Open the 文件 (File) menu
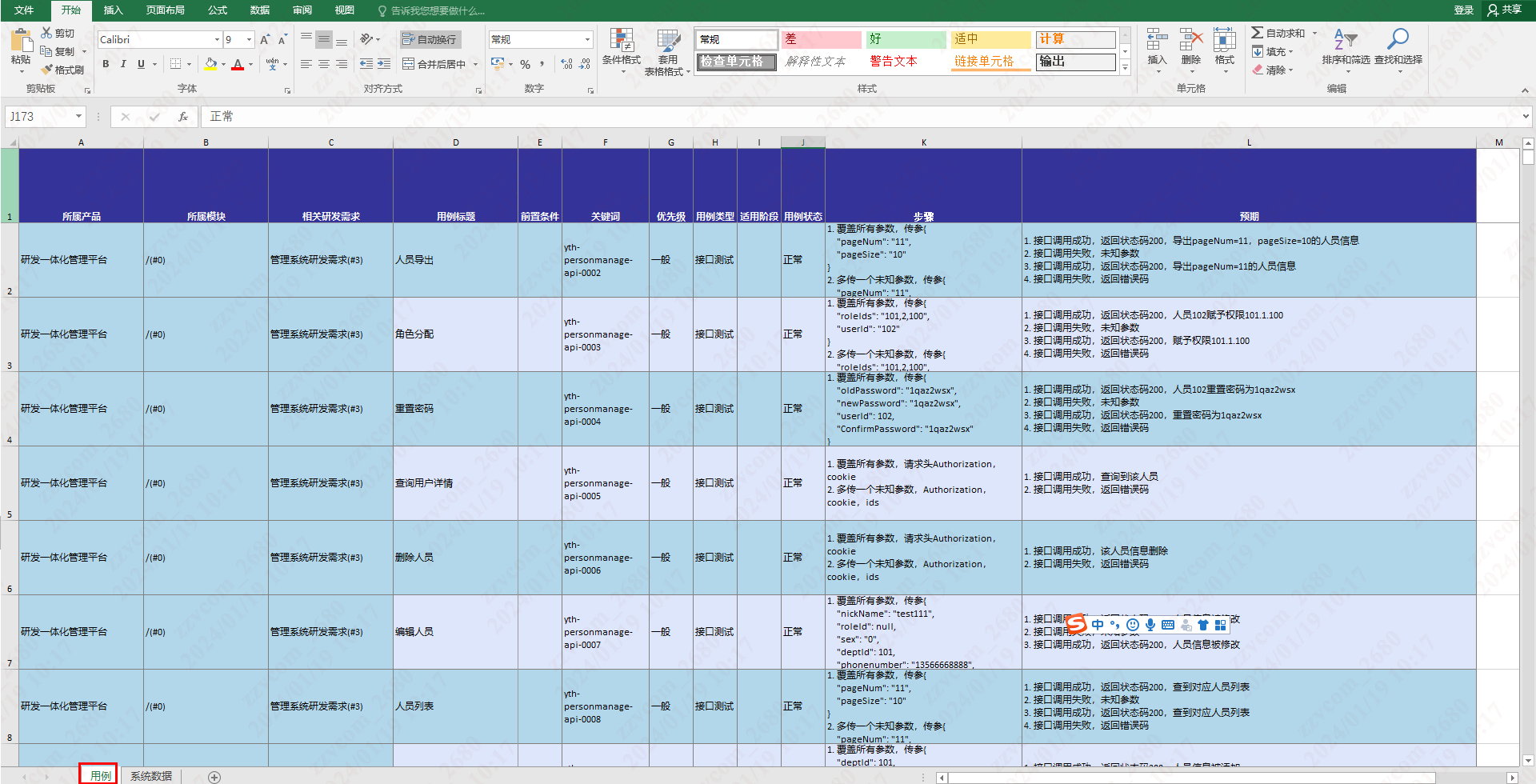 (x=24, y=10)
